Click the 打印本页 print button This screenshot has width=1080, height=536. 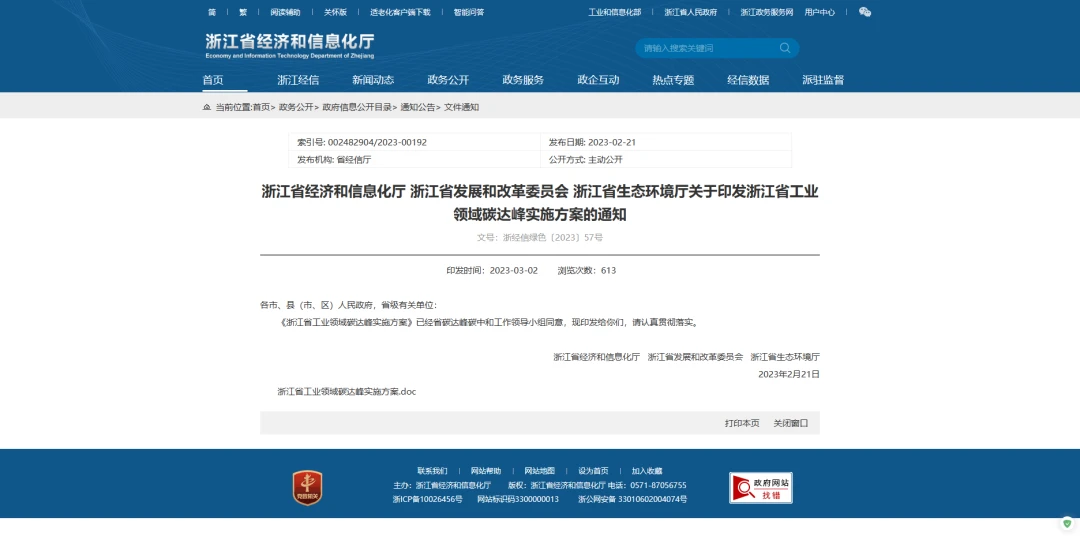(x=742, y=423)
